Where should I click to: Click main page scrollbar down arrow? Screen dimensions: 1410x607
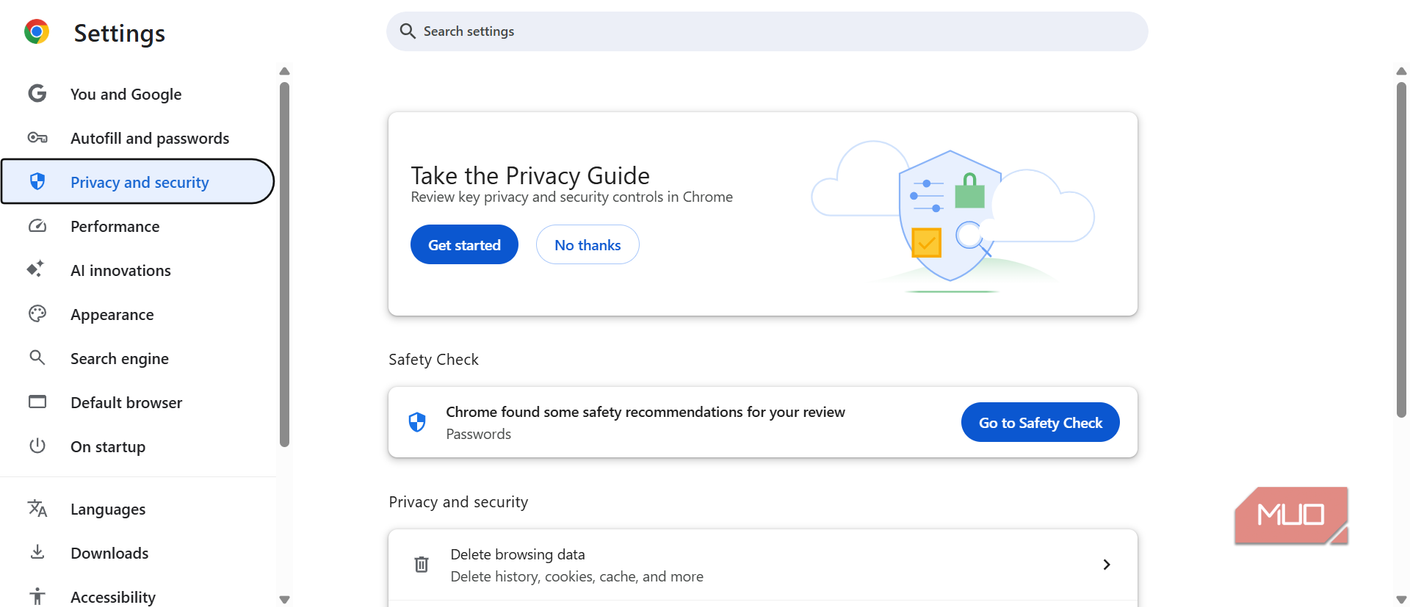1401,600
